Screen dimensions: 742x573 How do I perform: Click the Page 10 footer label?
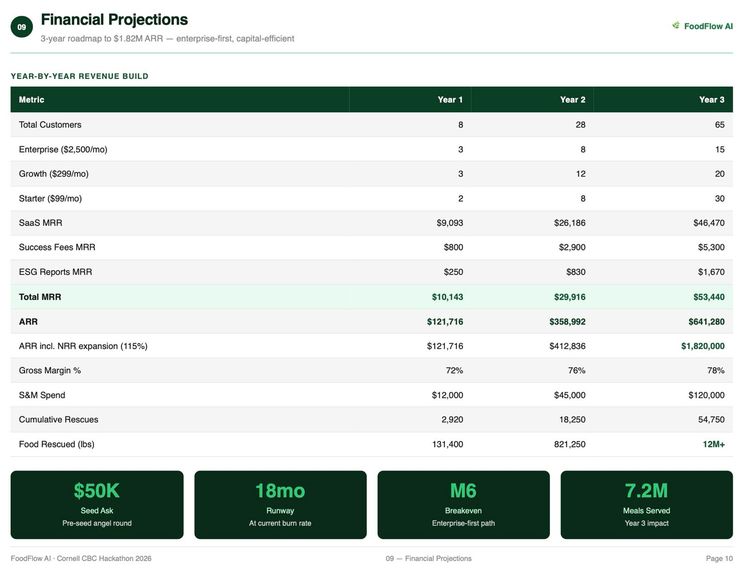[x=719, y=559]
